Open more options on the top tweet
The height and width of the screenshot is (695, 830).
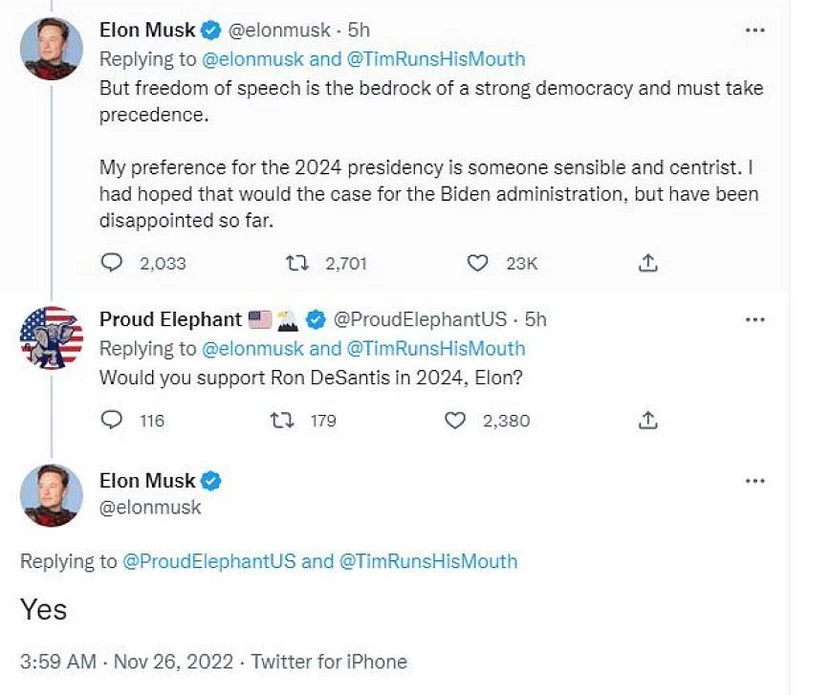755,31
